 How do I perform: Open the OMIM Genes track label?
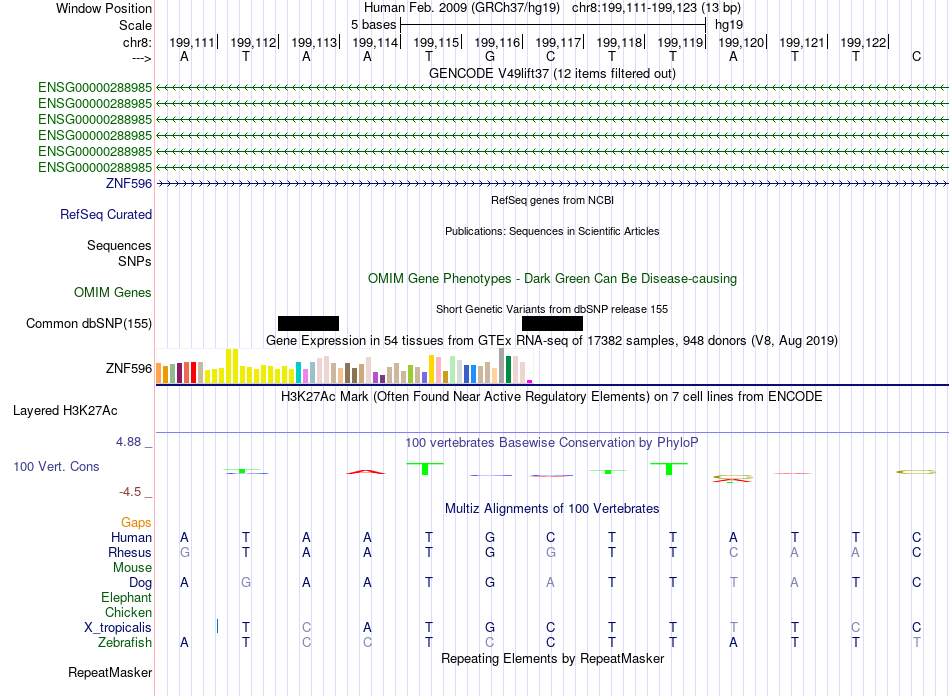(113, 293)
